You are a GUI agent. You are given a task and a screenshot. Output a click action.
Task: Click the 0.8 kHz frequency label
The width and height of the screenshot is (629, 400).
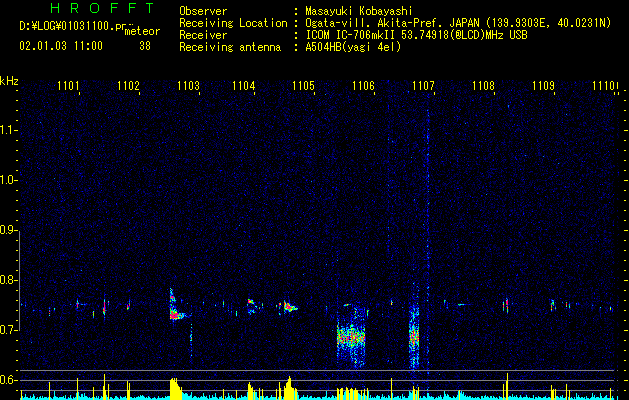pos(8,280)
